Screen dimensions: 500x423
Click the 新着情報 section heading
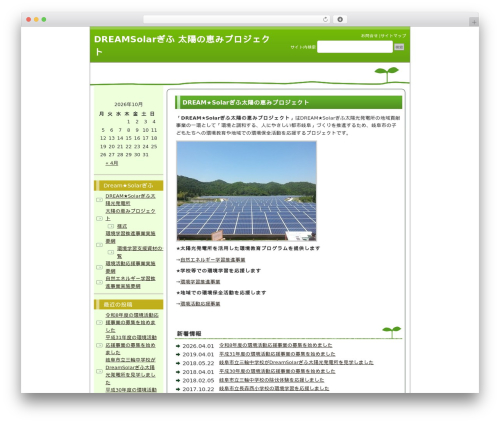tap(189, 333)
